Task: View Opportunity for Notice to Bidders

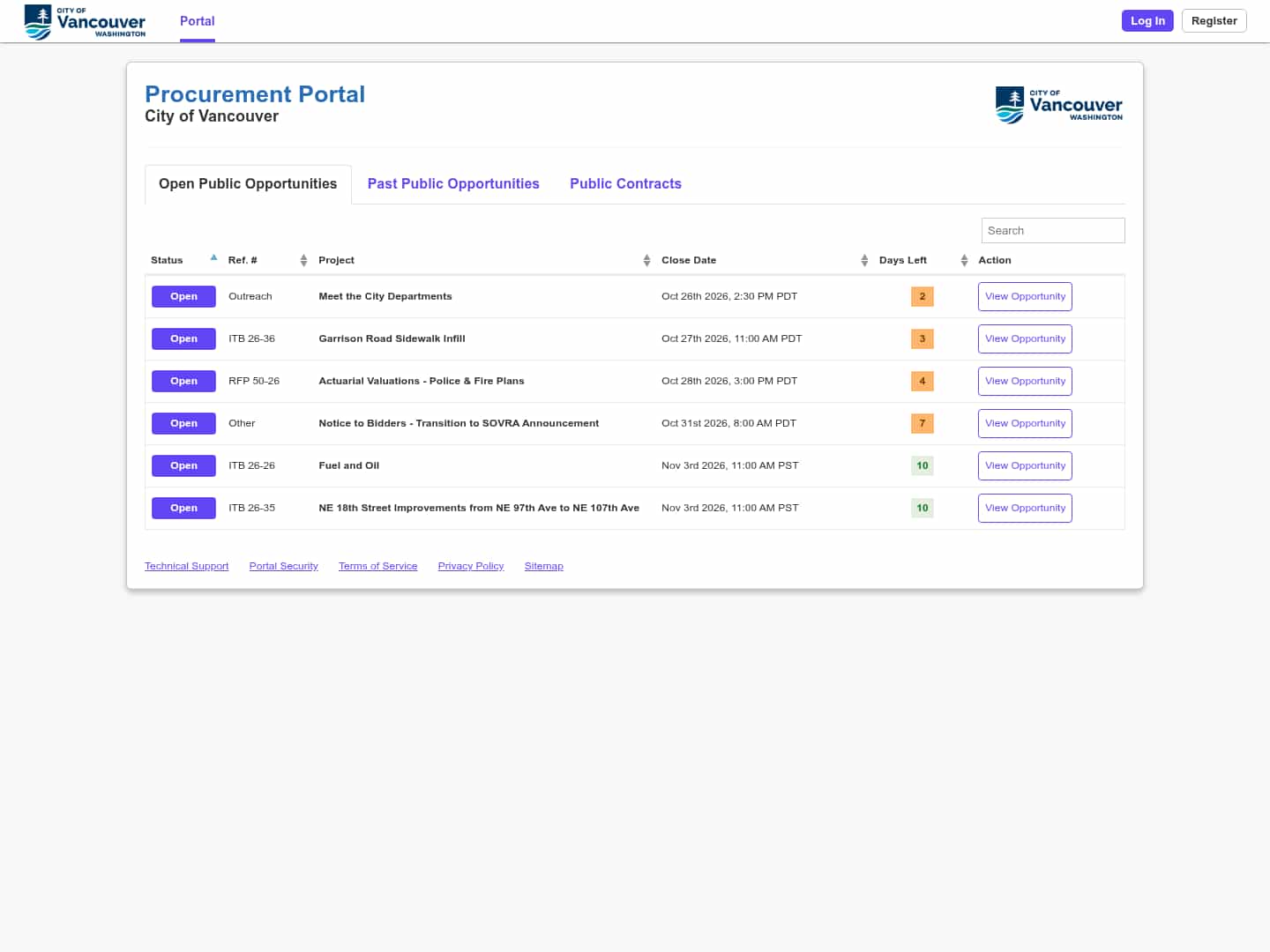Action: [x=1025, y=423]
